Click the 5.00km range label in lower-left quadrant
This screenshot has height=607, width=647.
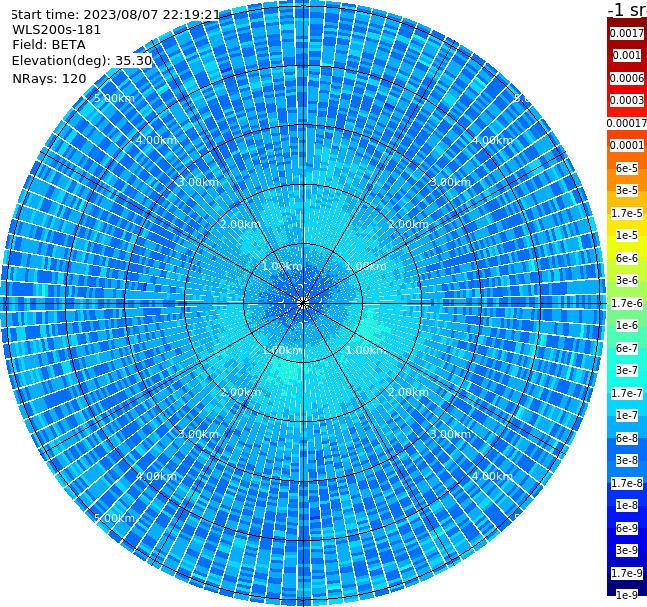tap(115, 518)
